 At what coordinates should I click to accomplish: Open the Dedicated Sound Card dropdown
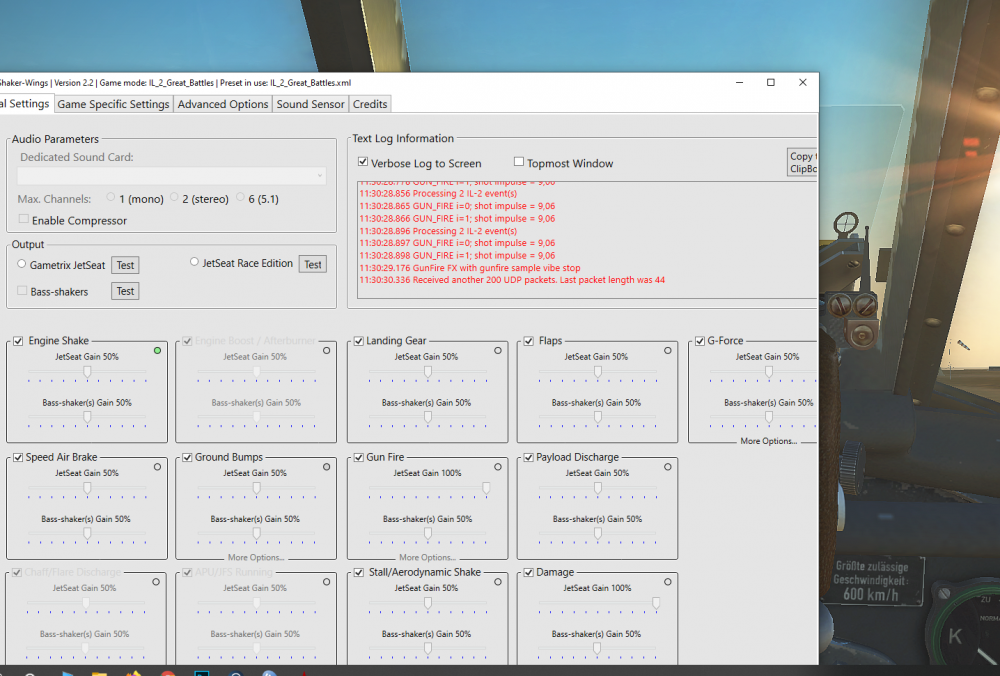tap(172, 176)
